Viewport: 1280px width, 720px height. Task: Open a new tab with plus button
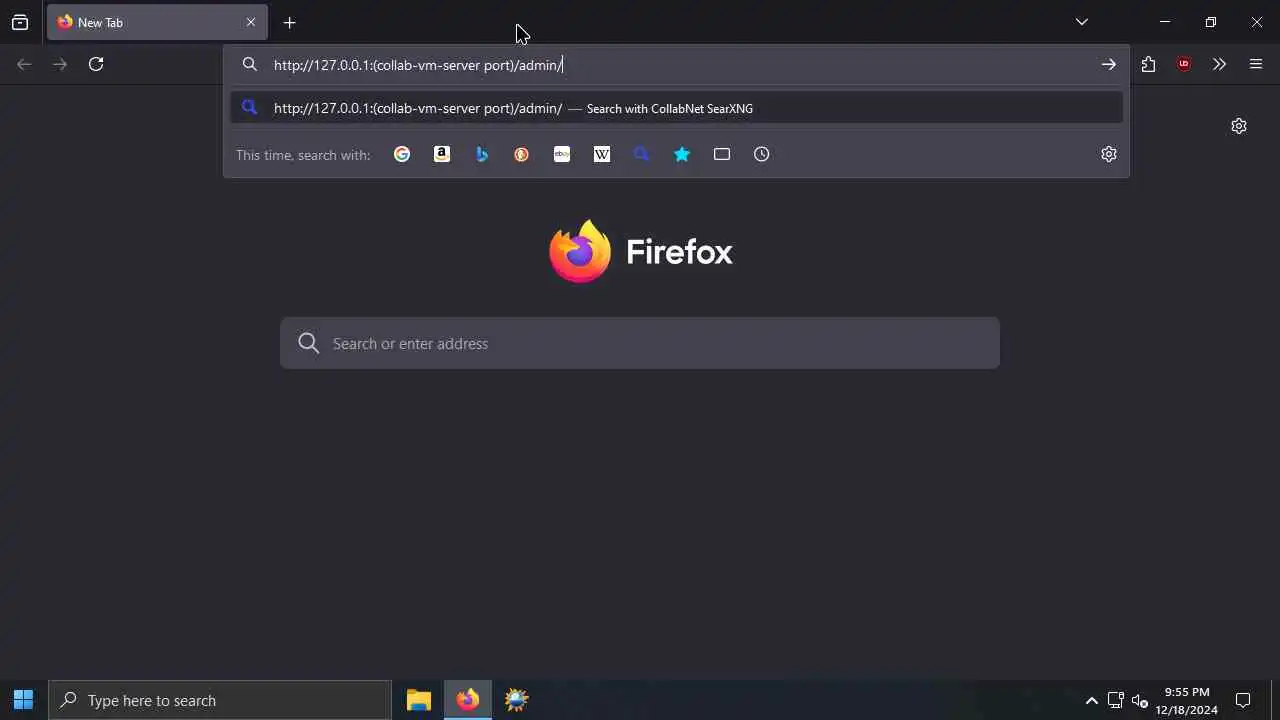[290, 22]
